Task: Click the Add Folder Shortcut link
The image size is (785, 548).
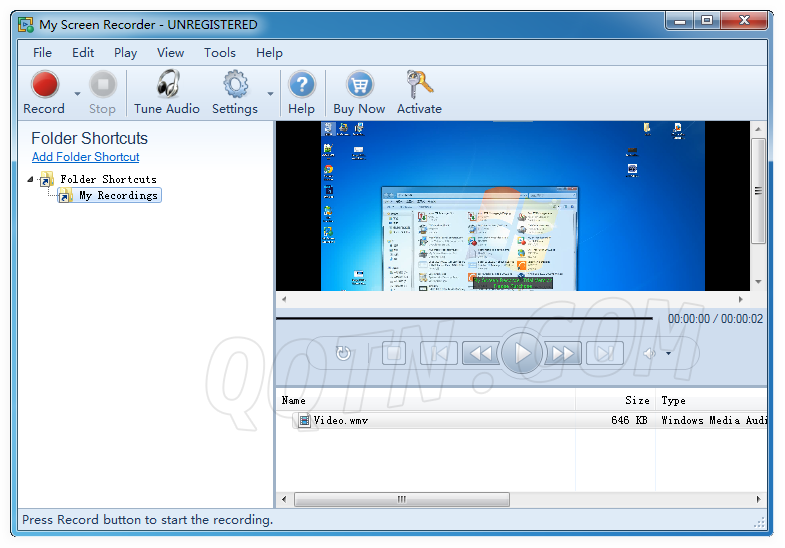Action: coord(85,157)
